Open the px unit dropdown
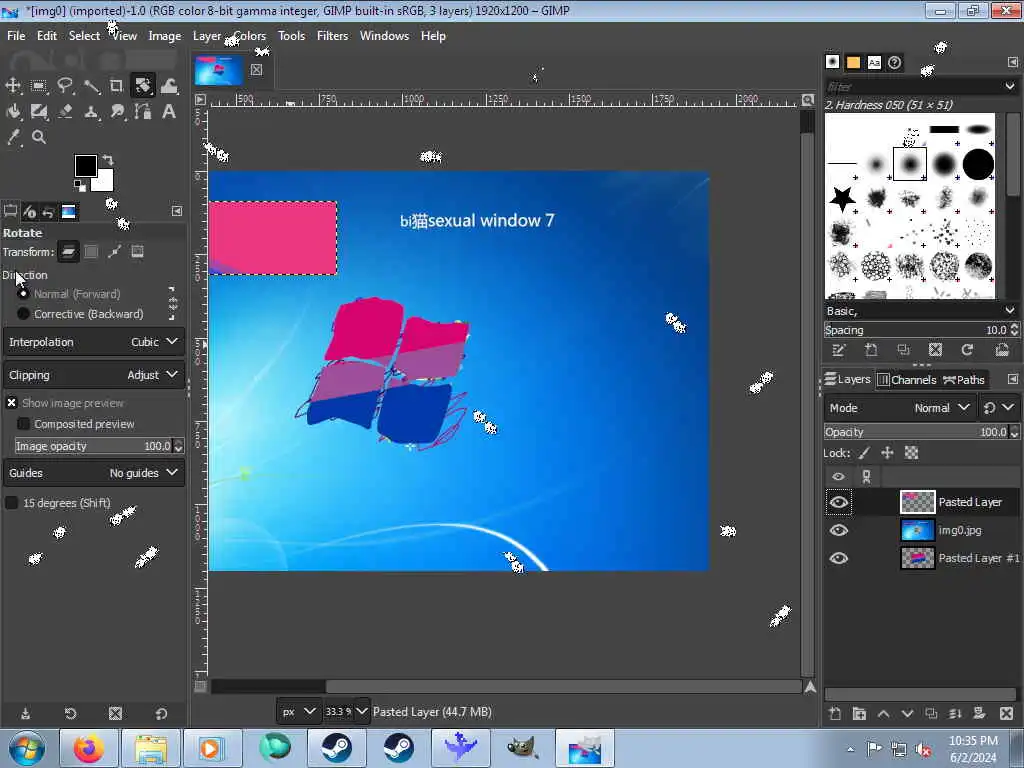 (x=298, y=712)
